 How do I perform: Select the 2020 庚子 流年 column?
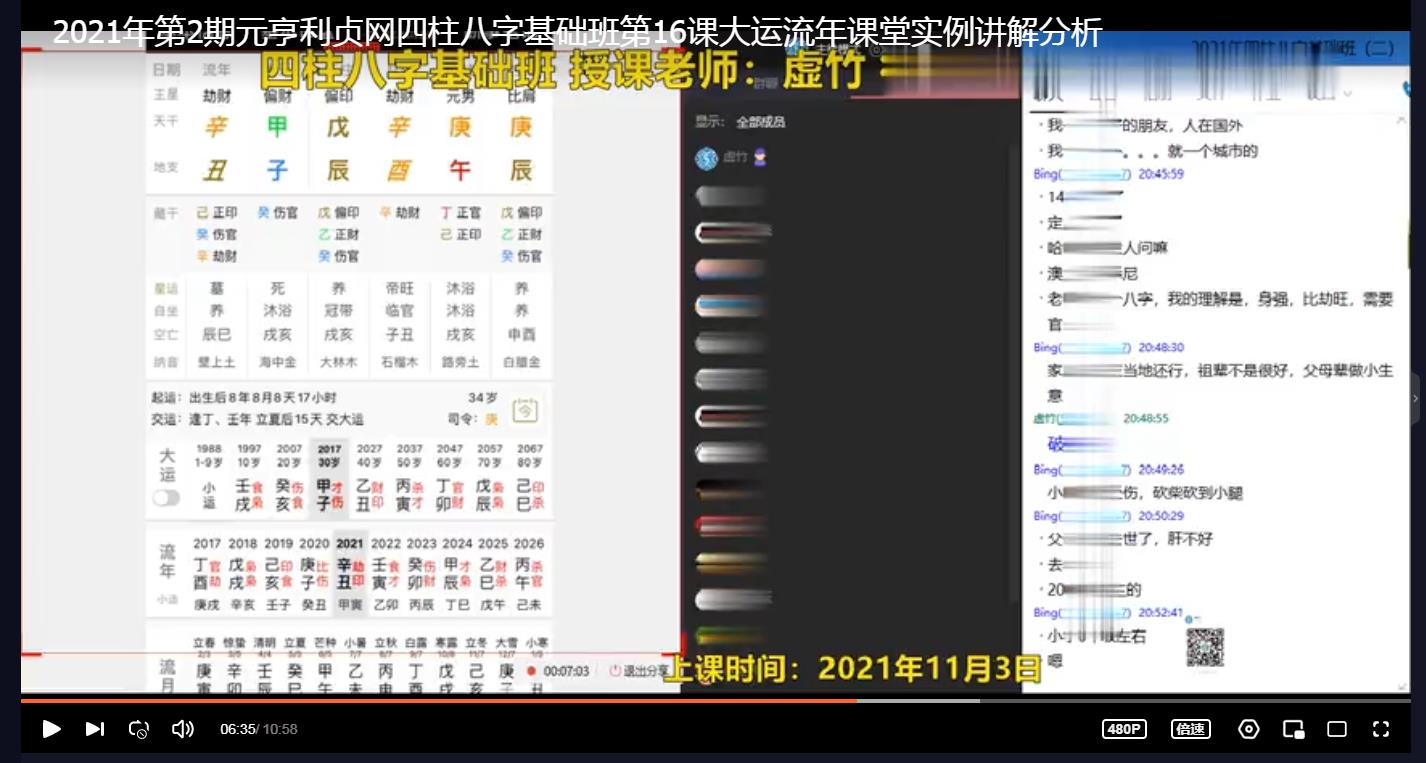pos(314,573)
